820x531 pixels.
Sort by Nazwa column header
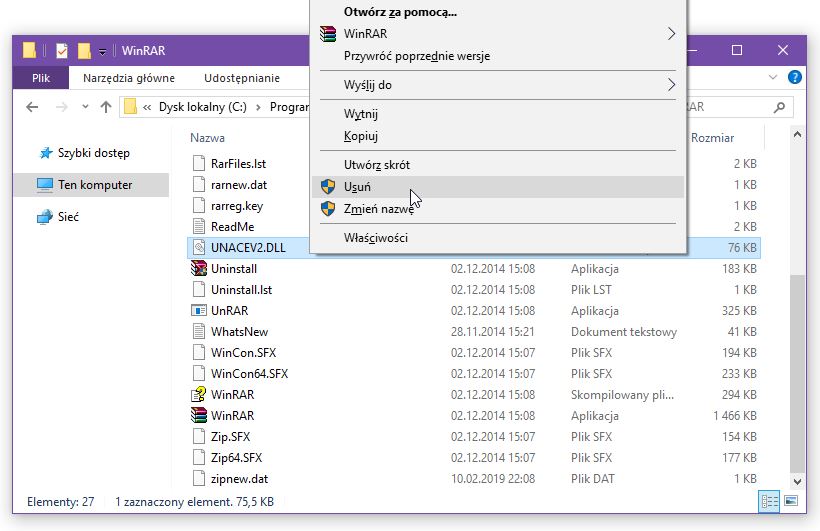click(x=207, y=138)
